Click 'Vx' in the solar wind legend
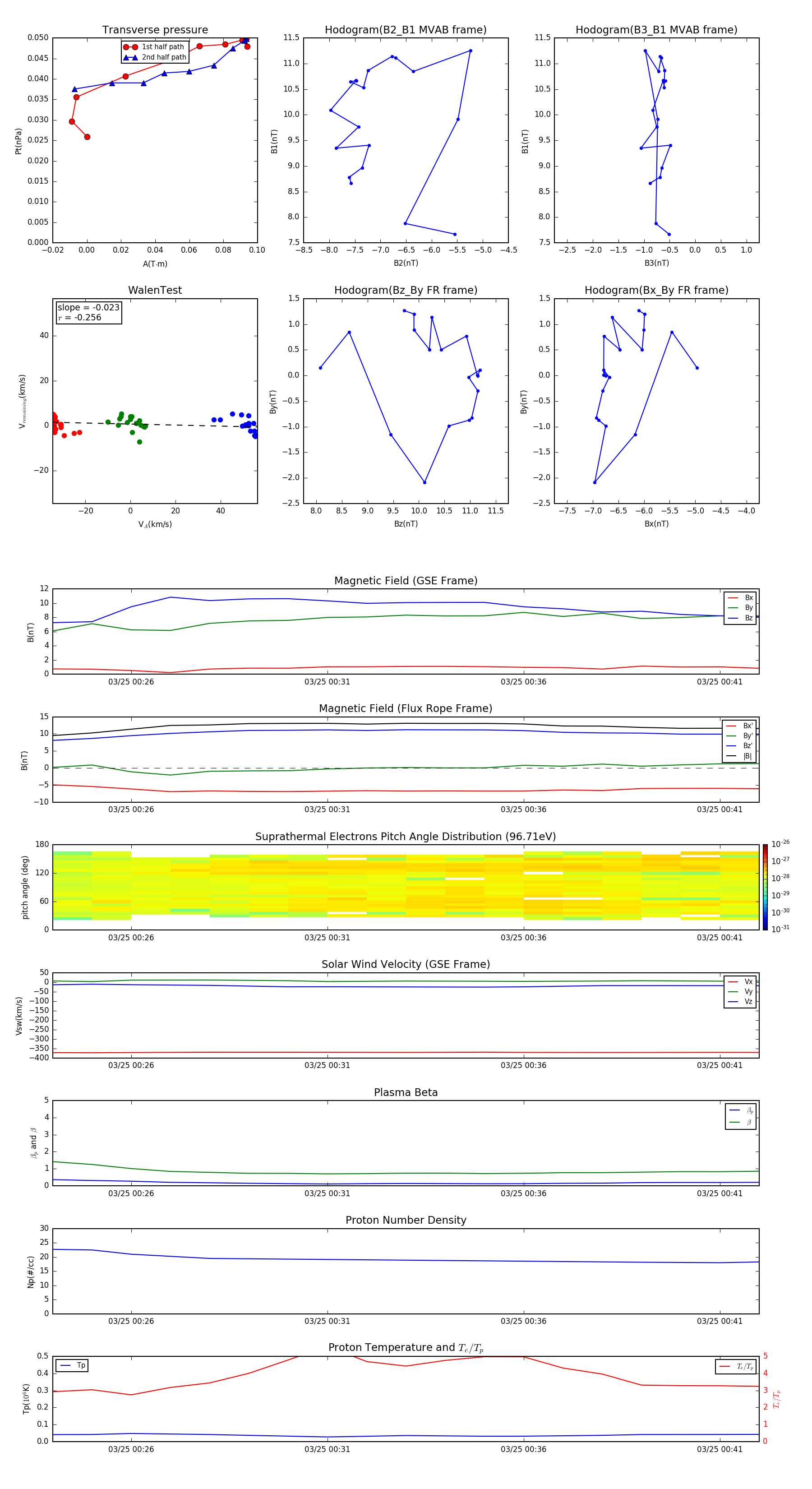 click(740, 982)
